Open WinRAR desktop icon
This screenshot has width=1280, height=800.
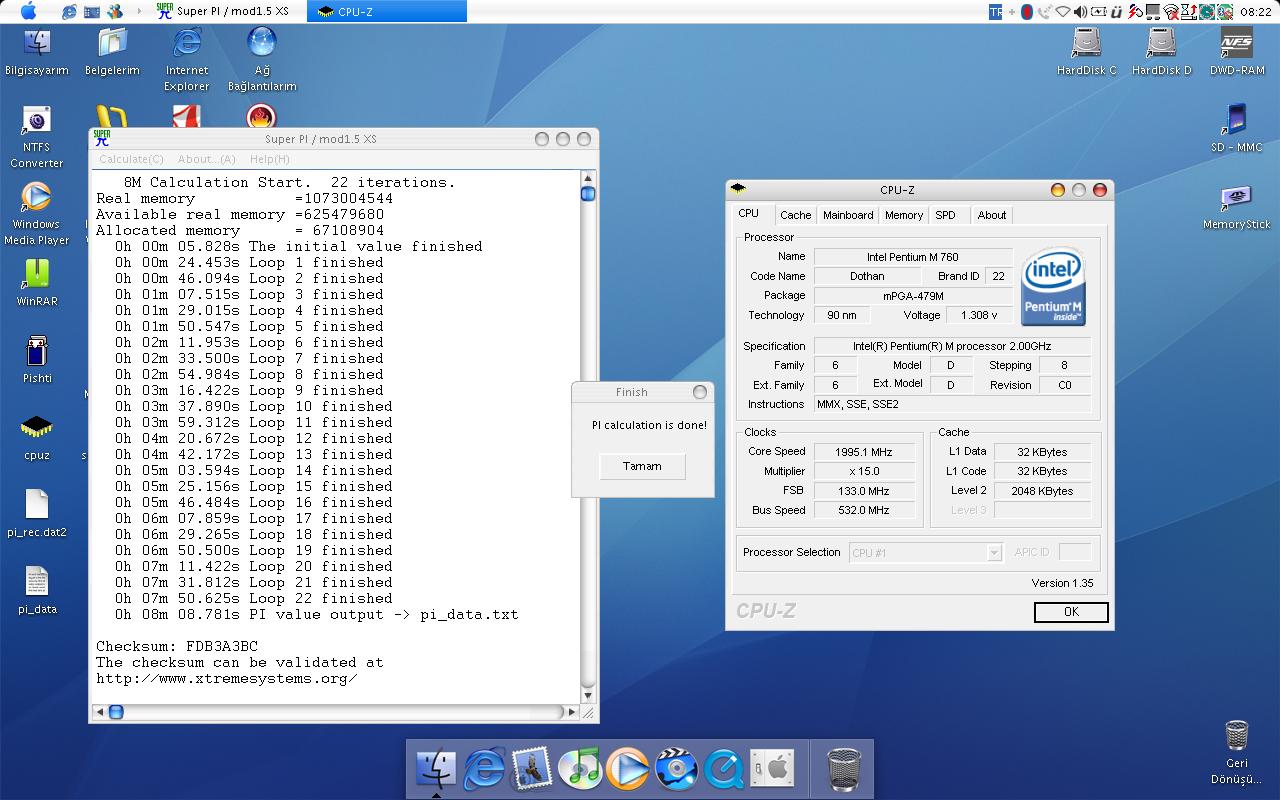(36, 283)
